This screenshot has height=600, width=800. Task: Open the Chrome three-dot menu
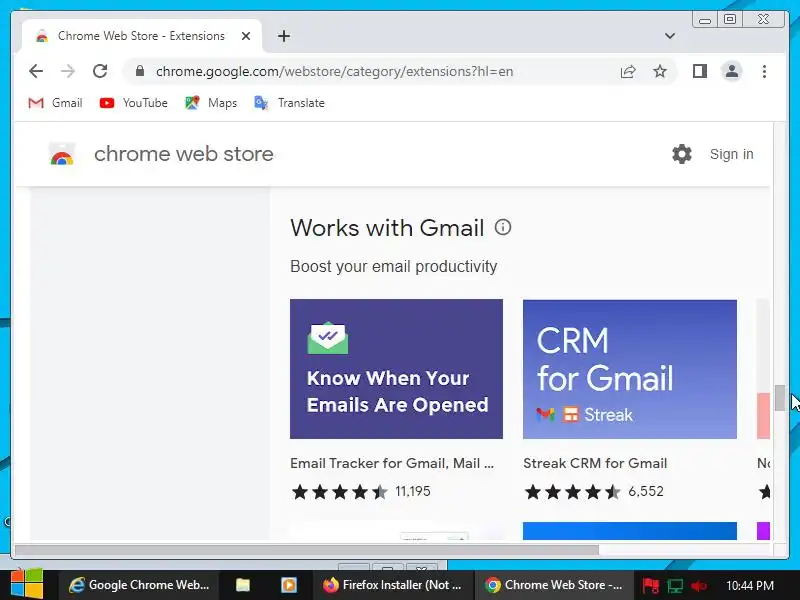[x=764, y=71]
